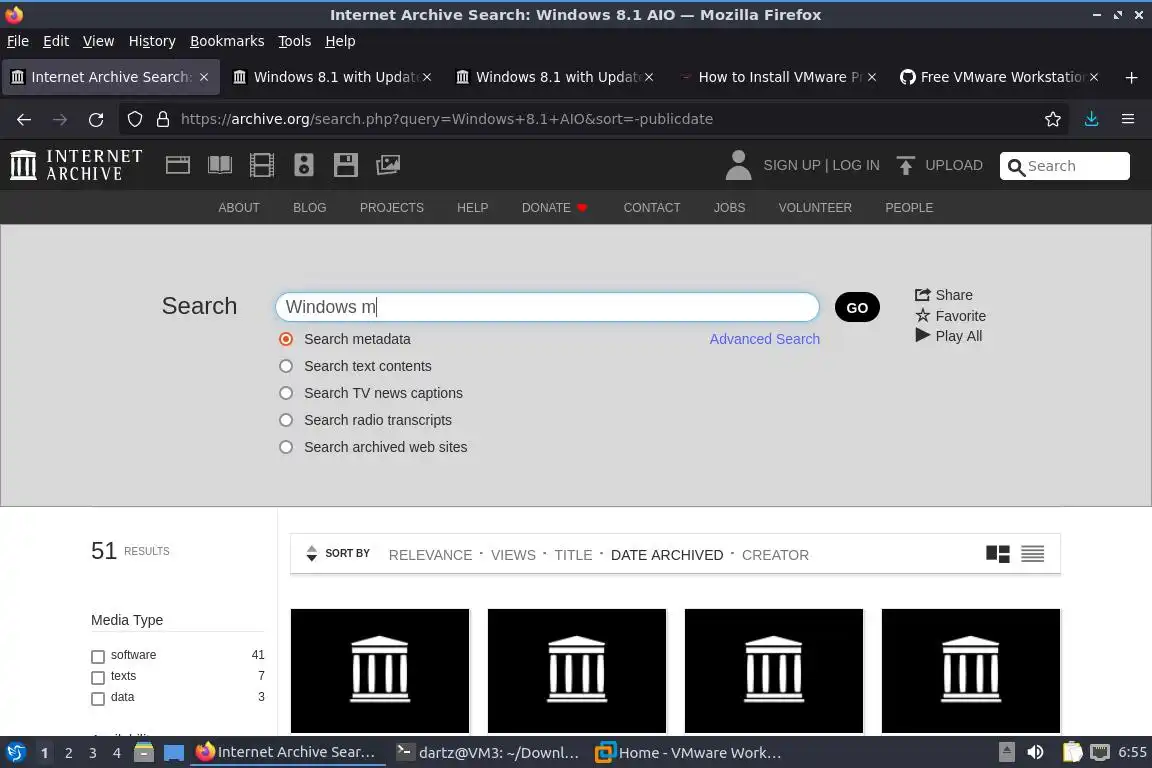1152x768 pixels.
Task: Toggle the sort direction arrows
Action: pyautogui.click(x=312, y=553)
